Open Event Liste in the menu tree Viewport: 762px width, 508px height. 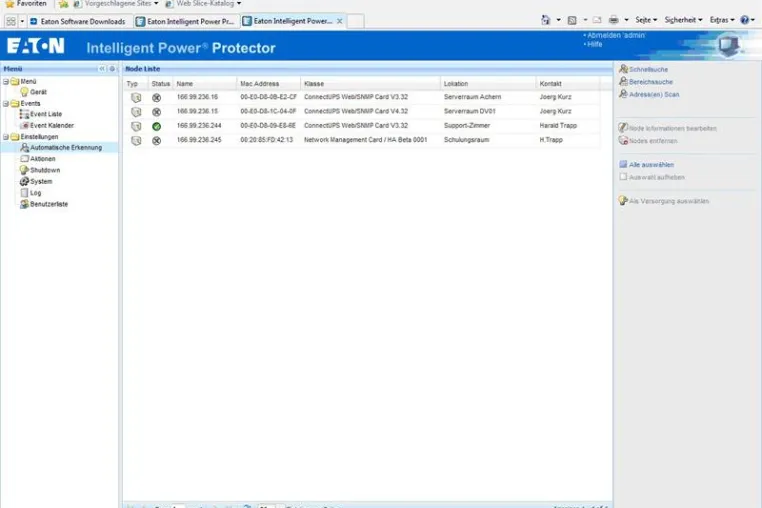[41, 114]
